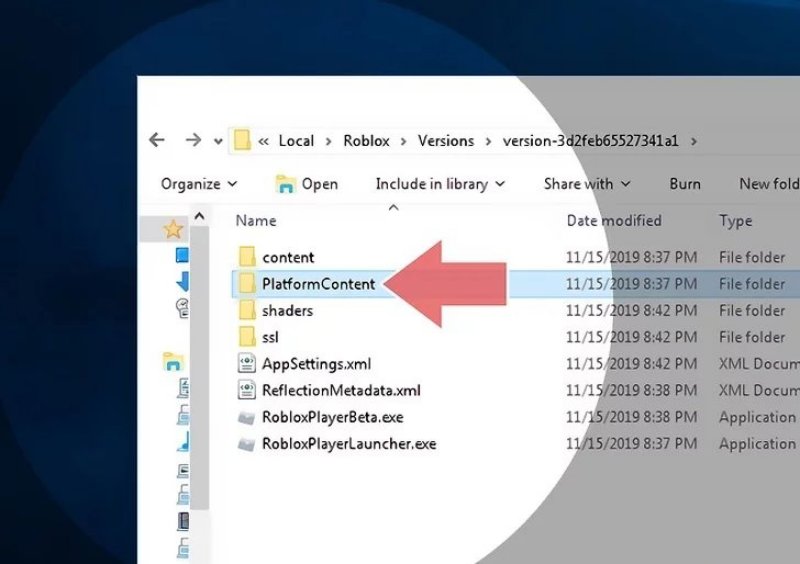Screen dimensions: 800x564
Task: Click the sidebar scroll up arrow
Action: pos(199,216)
